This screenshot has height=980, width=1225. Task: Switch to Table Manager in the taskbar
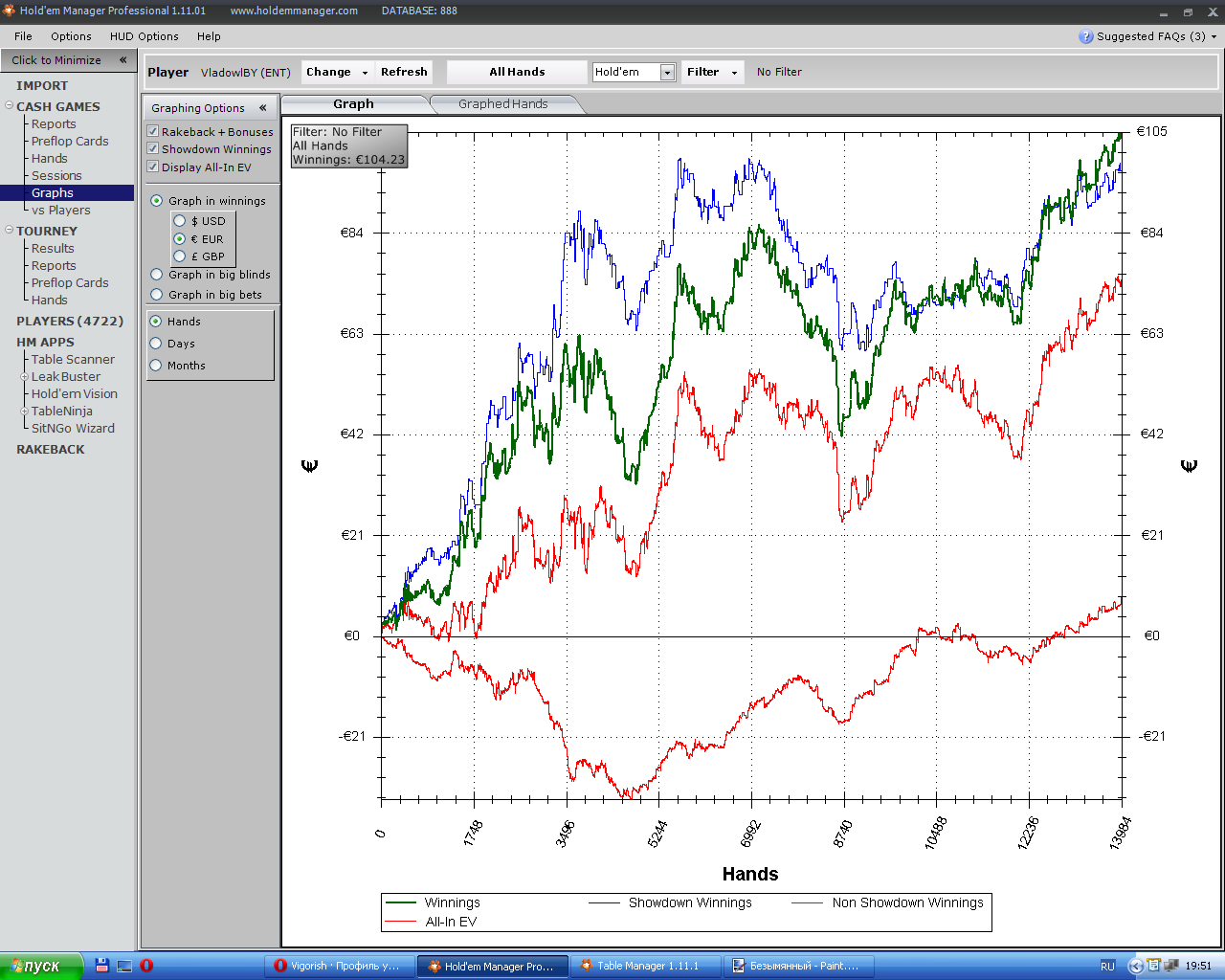pyautogui.click(x=646, y=966)
